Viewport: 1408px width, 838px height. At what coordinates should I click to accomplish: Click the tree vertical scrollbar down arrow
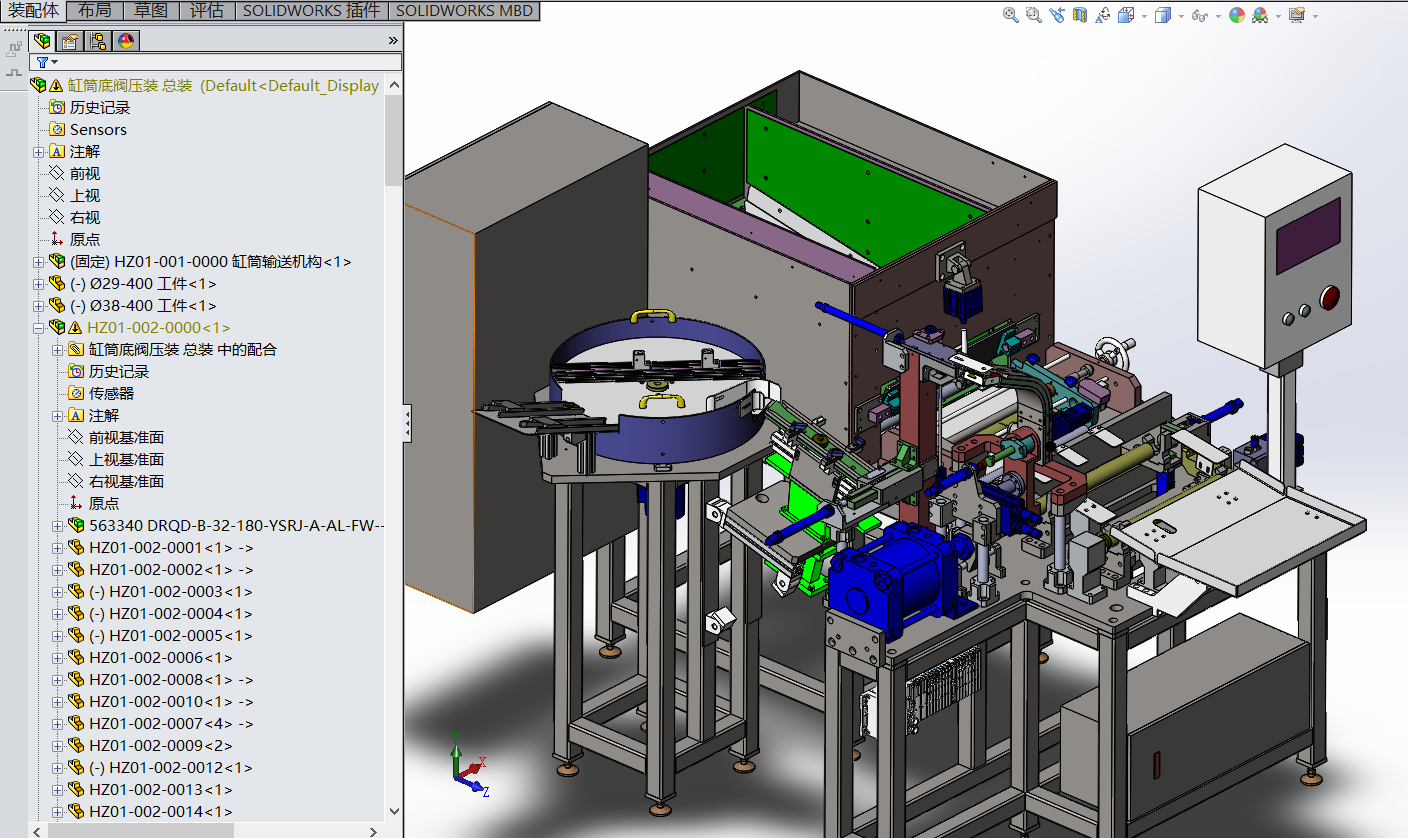pos(393,811)
